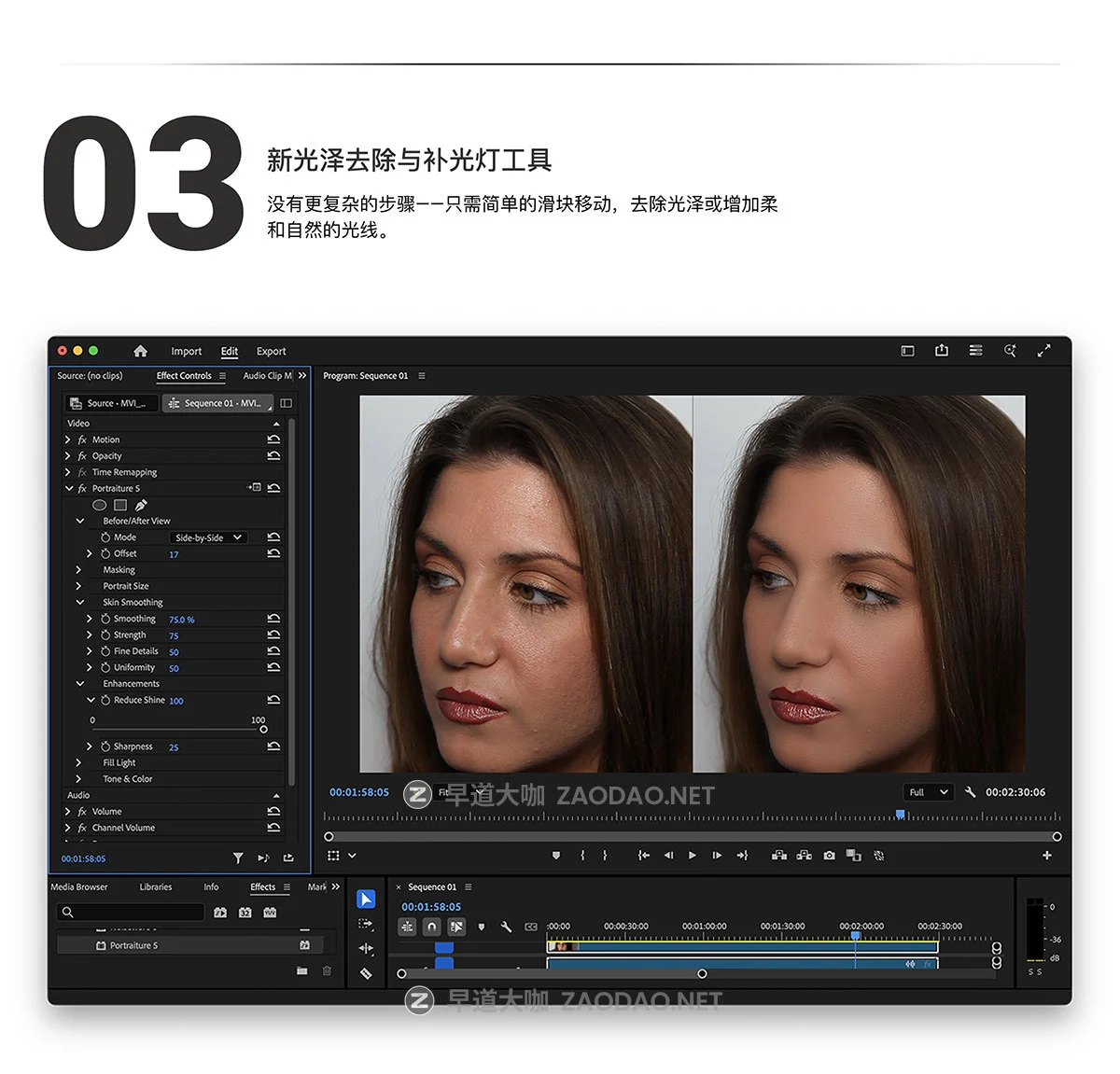
Task: Toggle the Volume fx switch
Action: [x=82, y=812]
